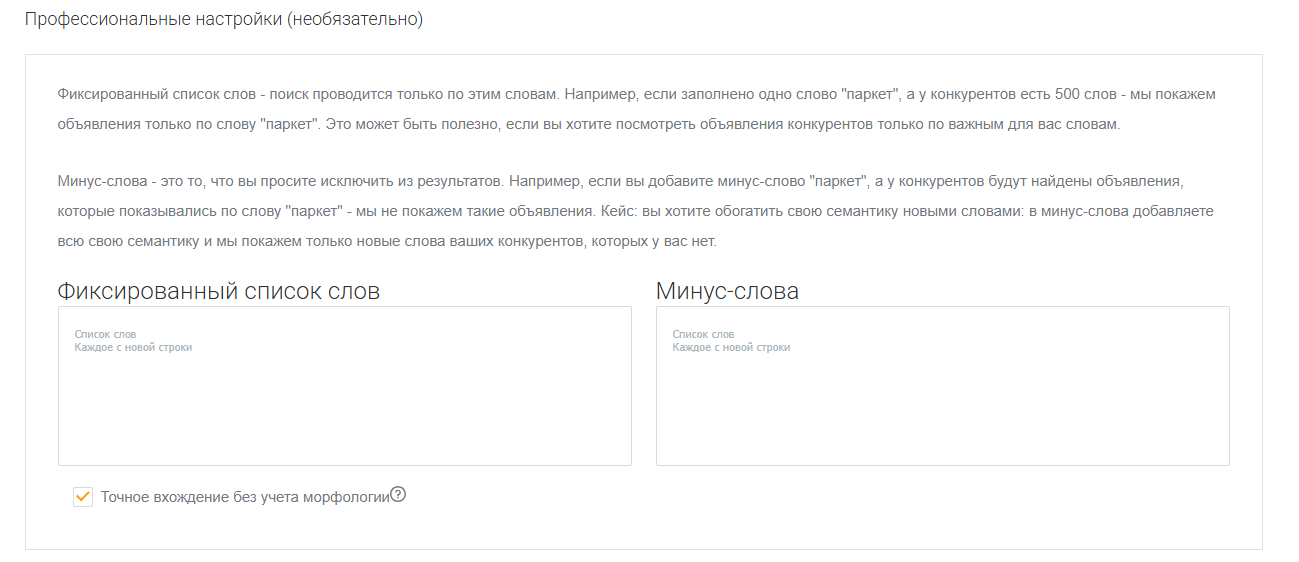1299x562 pixels.
Task: Focus the 'Фиксированный список слов' text area
Action: [344, 400]
